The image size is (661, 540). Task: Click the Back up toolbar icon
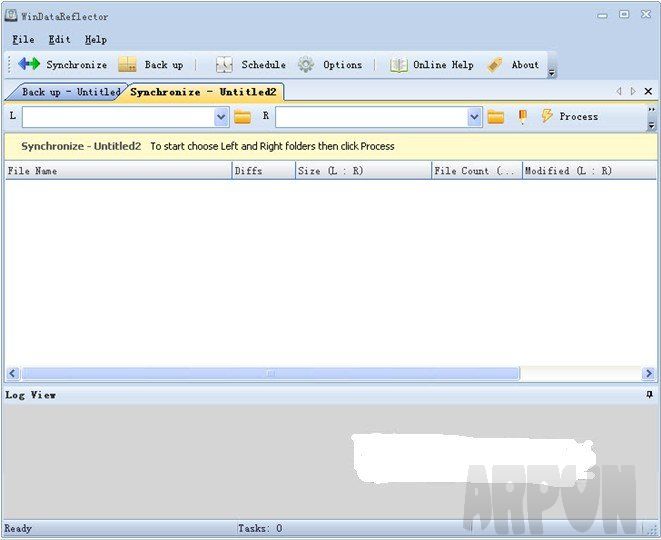click(127, 64)
